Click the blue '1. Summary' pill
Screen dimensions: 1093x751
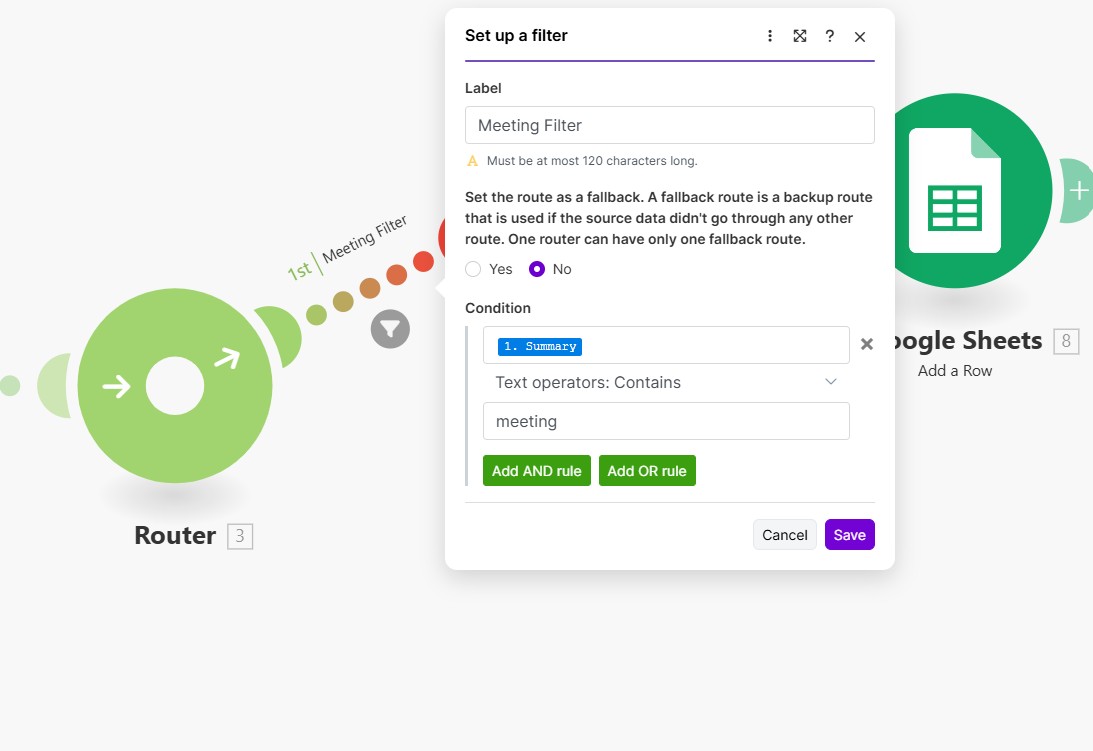tap(540, 347)
